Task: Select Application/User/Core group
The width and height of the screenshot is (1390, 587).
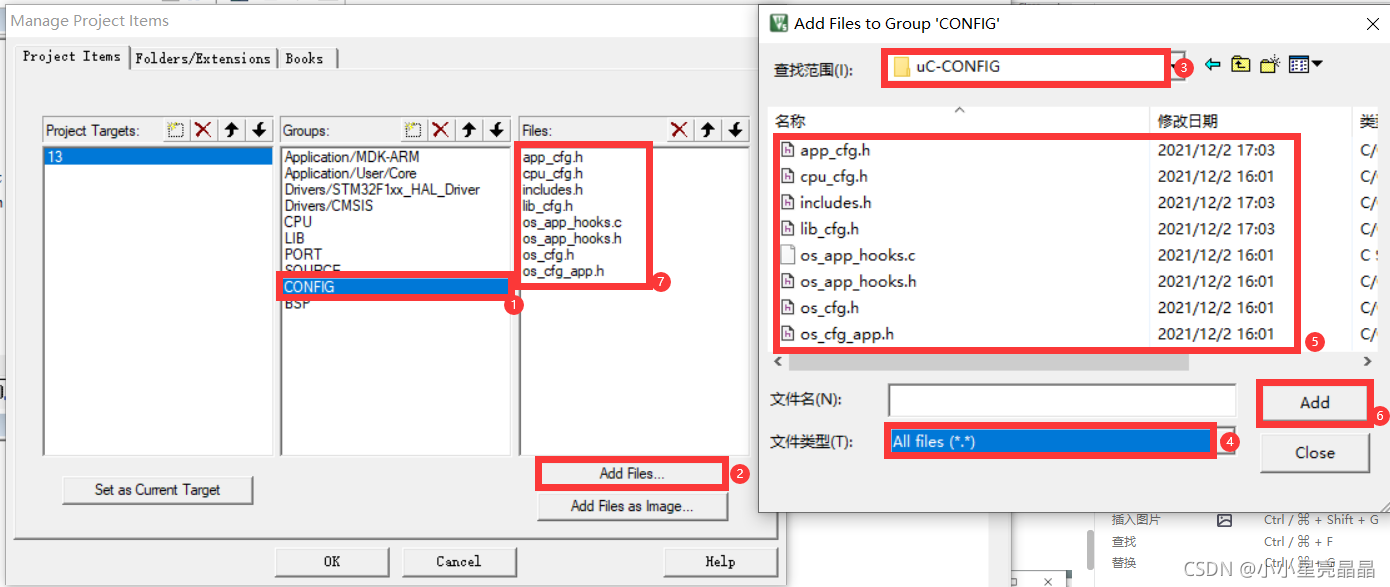Action: 350,173
